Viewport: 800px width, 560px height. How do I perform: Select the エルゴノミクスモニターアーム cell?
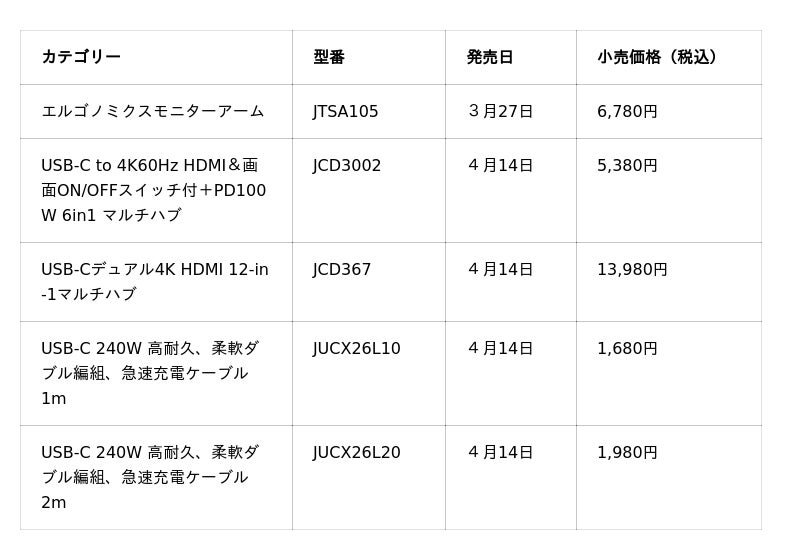[153, 111]
